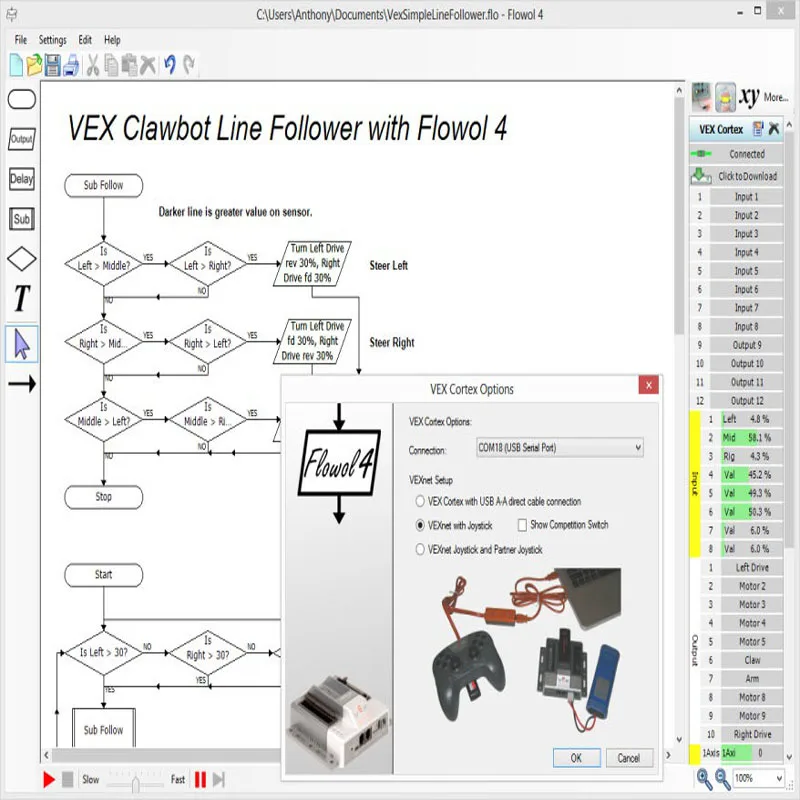This screenshot has height=800, width=800.
Task: Click the zoom in magnifier
Action: click(x=705, y=779)
